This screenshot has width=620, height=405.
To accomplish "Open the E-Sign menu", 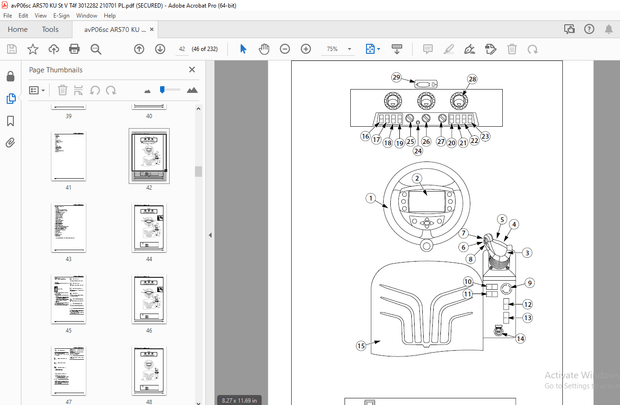I will click(61, 15).
